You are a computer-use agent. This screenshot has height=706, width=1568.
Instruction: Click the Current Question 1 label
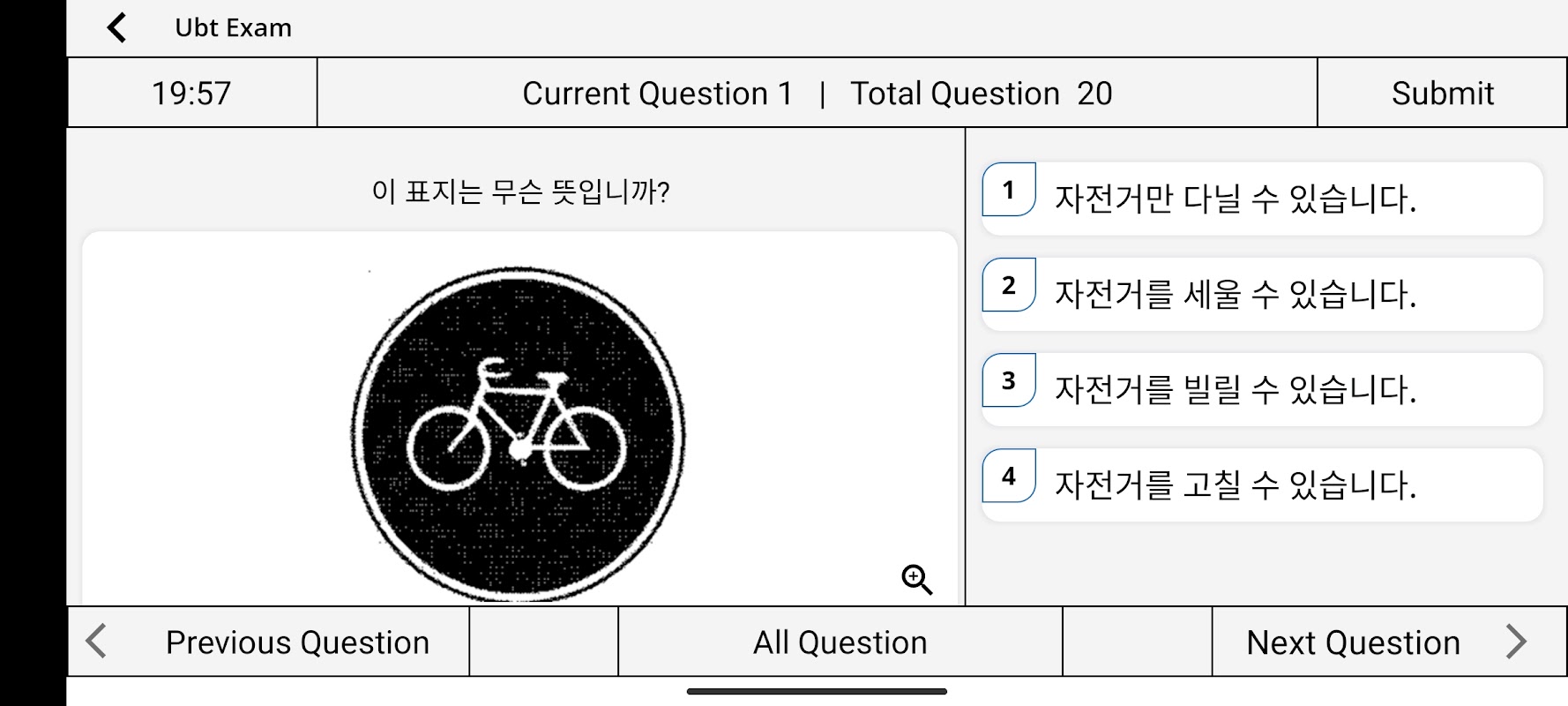coord(657,94)
